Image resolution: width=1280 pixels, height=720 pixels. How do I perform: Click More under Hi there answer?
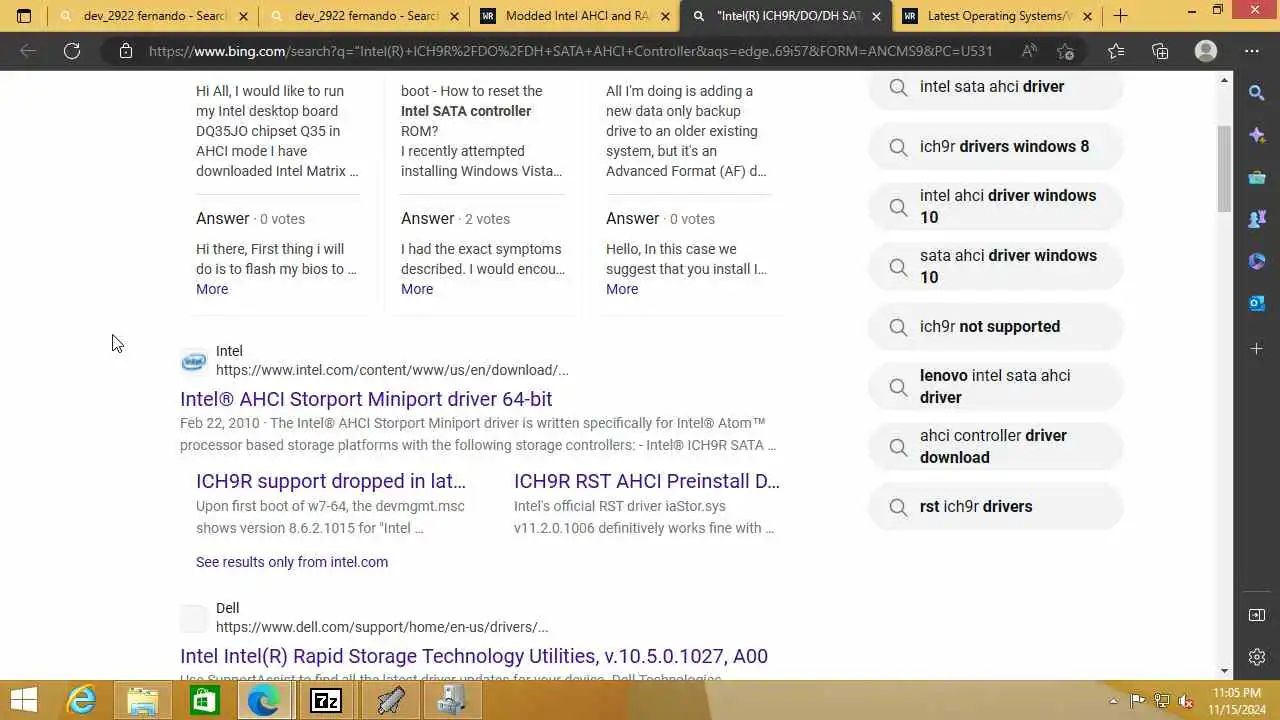(212, 289)
